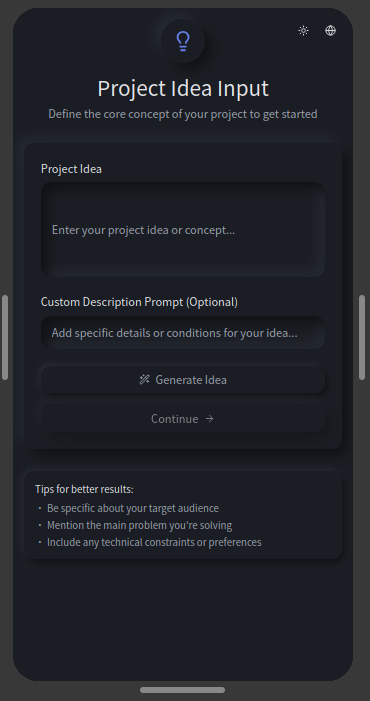Click the Generate Idea button
The image size is (370, 701).
[x=183, y=380]
